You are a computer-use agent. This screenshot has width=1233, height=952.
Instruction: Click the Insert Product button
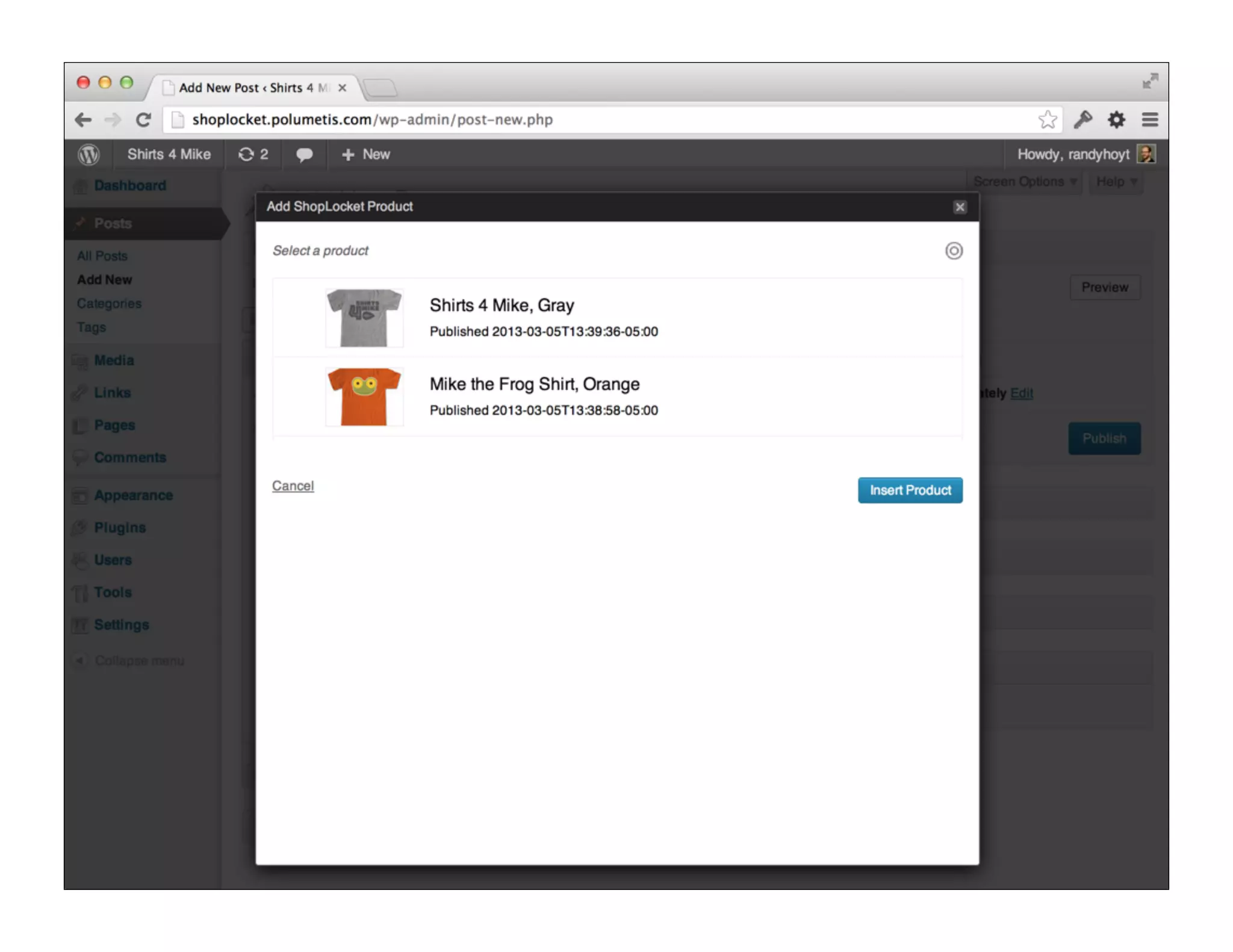pyautogui.click(x=910, y=490)
